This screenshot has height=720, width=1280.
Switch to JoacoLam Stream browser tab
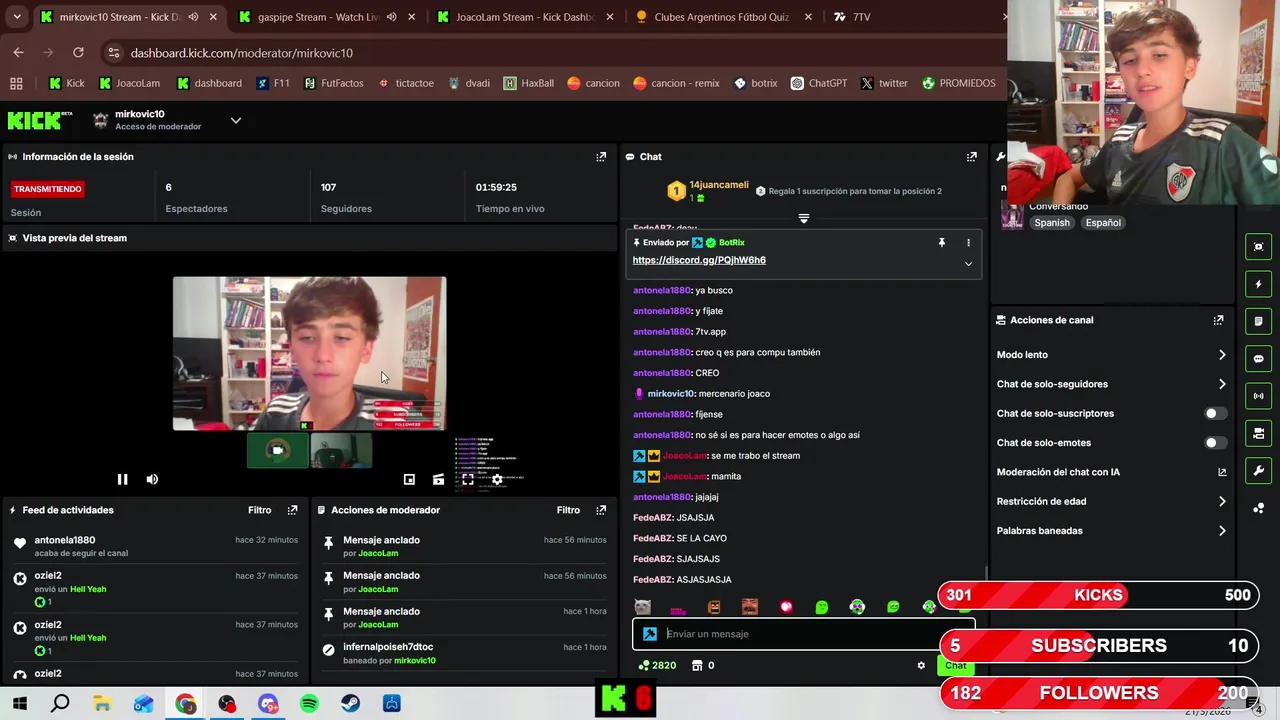click(x=524, y=17)
